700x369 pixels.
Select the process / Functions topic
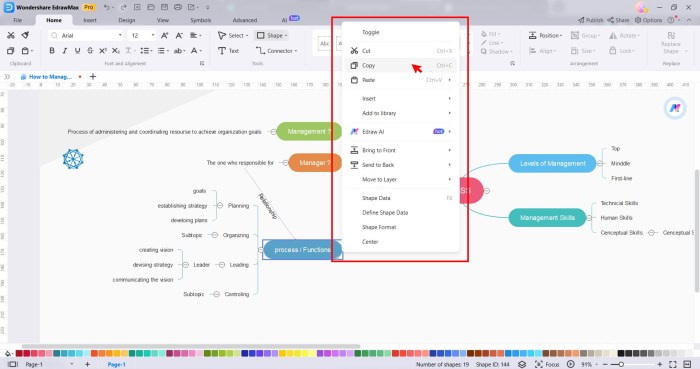pyautogui.click(x=302, y=250)
